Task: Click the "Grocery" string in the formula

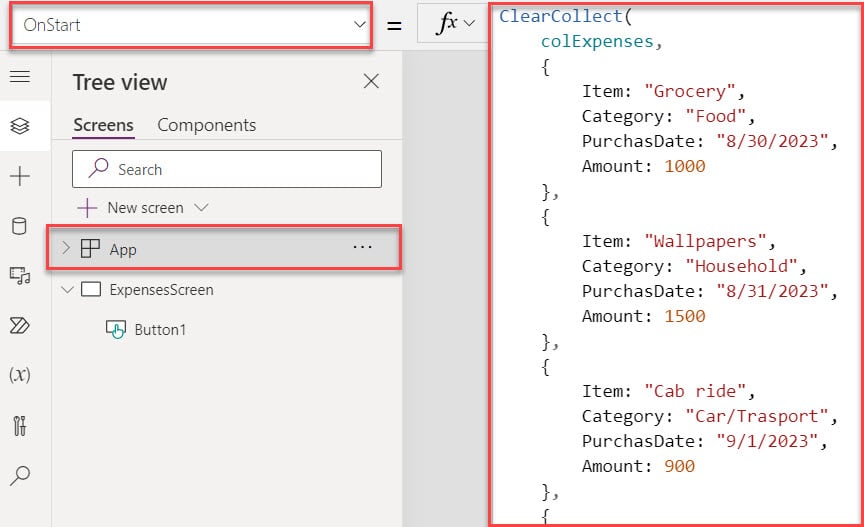Action: pyautogui.click(x=690, y=91)
